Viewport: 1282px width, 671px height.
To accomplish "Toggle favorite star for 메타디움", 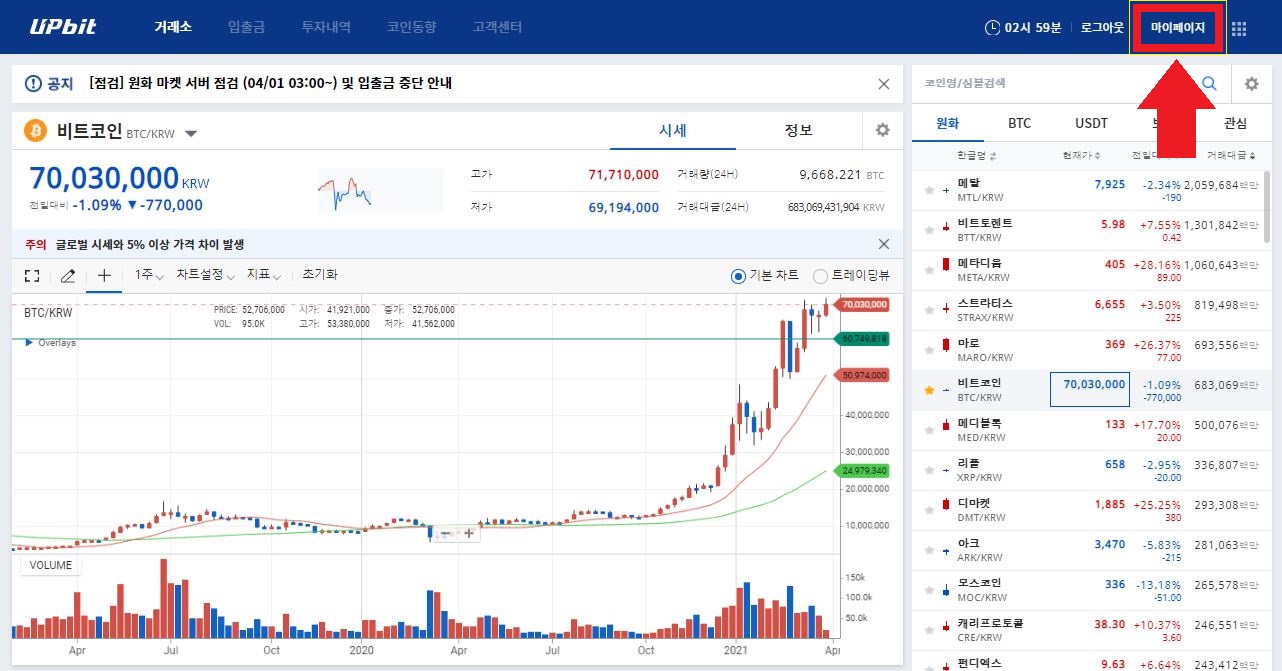I will tap(929, 270).
